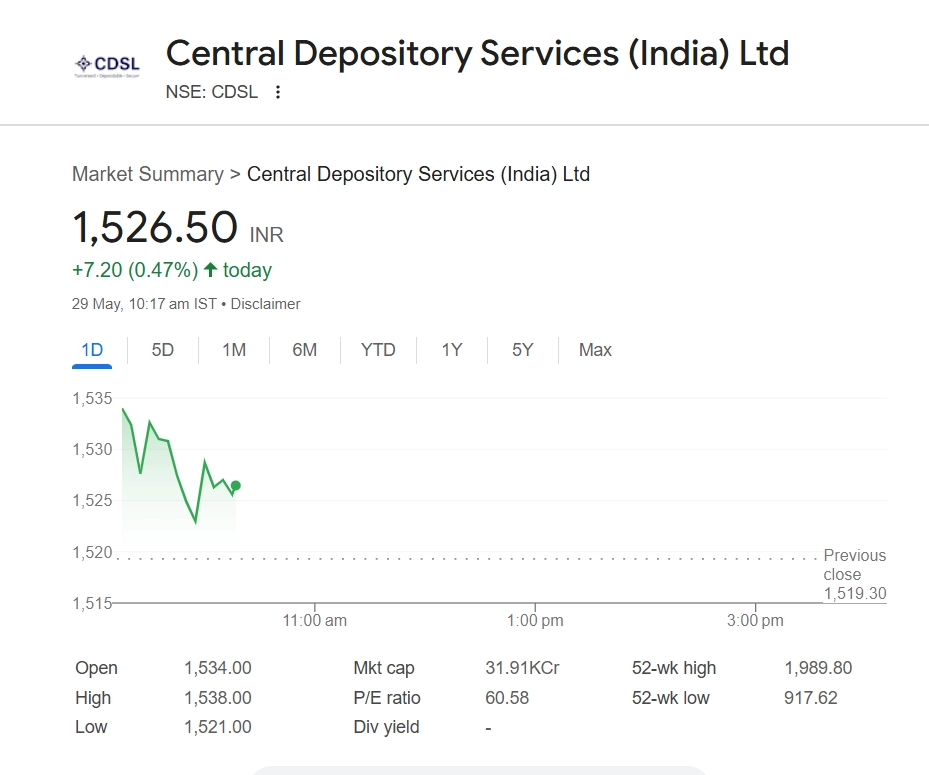Click the green current price dot on chart
Screen dimensions: 929x775
(x=235, y=486)
